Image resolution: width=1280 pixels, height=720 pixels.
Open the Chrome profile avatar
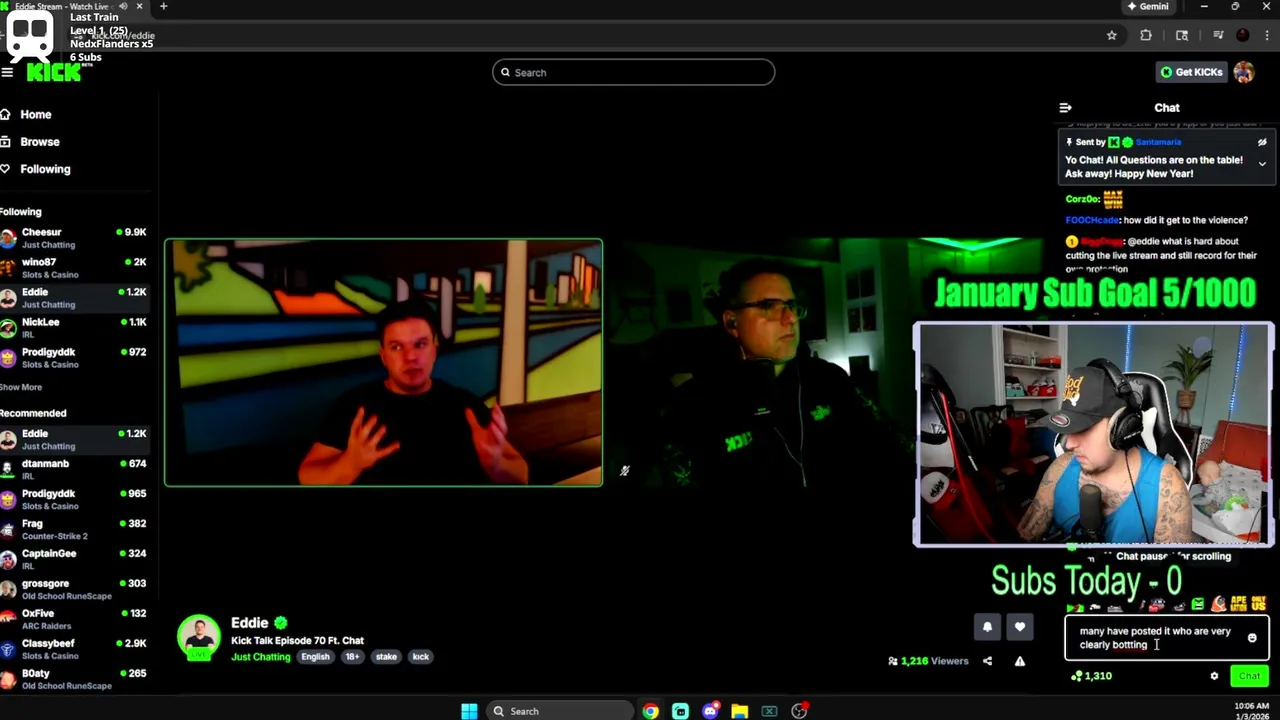click(x=1242, y=35)
